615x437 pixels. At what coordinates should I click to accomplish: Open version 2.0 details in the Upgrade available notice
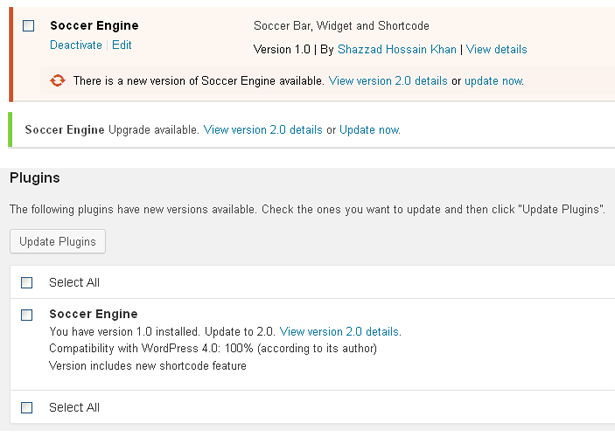pyautogui.click(x=263, y=130)
